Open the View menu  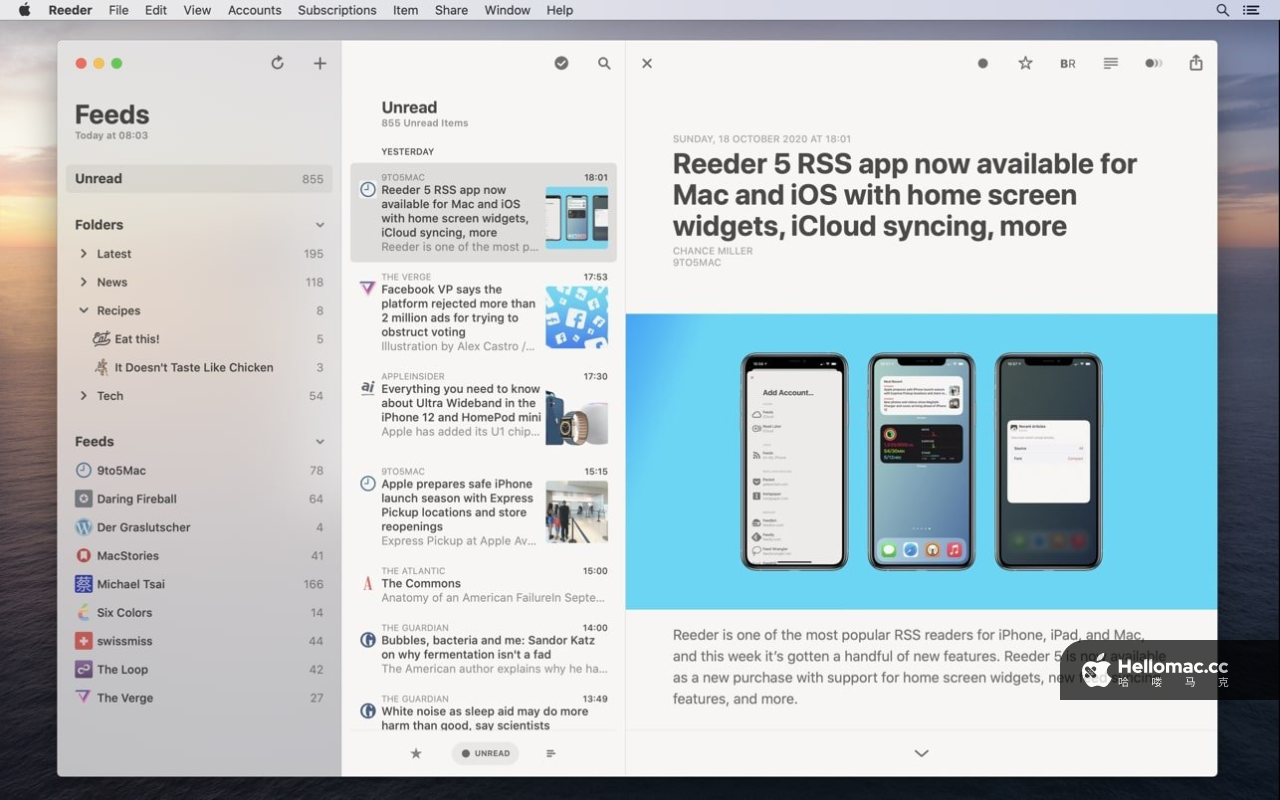click(x=197, y=10)
